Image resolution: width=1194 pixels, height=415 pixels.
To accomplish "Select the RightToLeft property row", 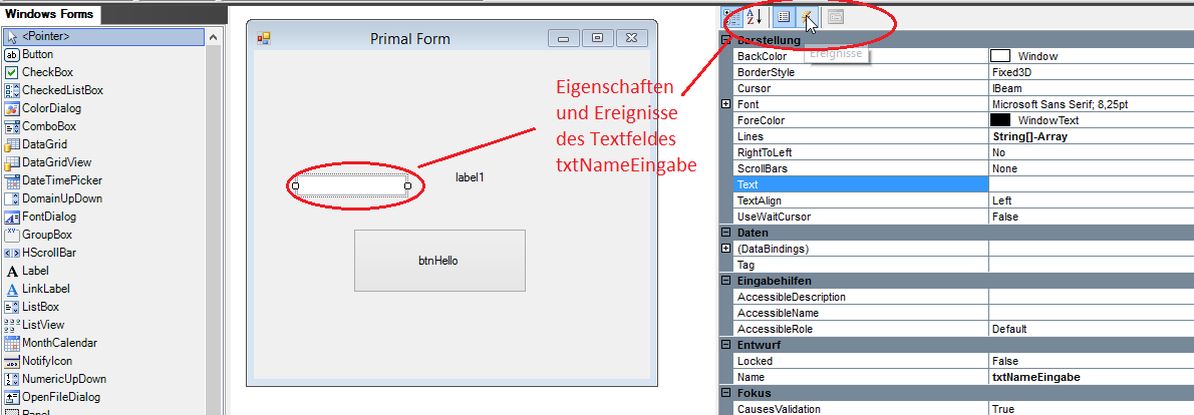I will pyautogui.click(x=963, y=152).
